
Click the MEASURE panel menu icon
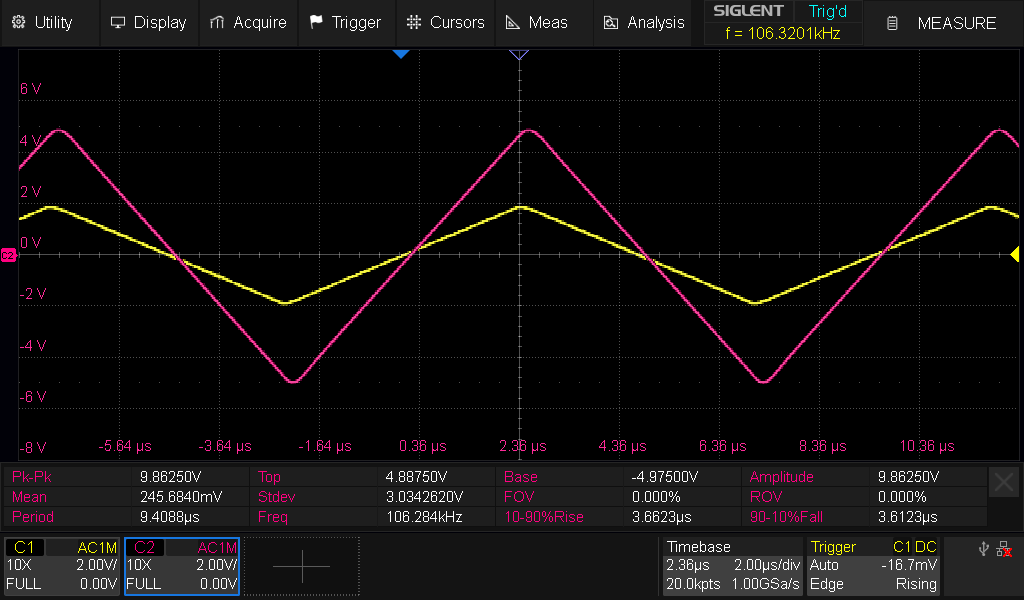[892, 24]
